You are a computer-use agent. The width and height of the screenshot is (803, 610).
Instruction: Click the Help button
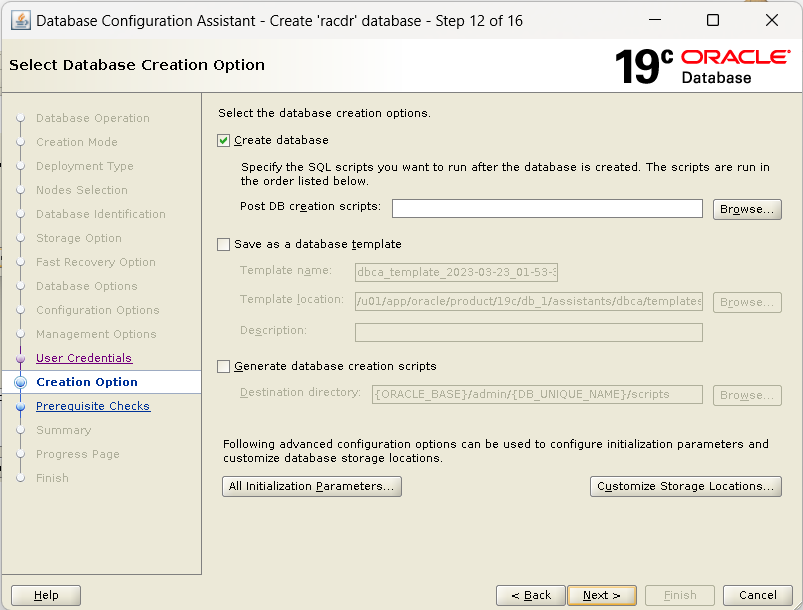[x=46, y=595]
